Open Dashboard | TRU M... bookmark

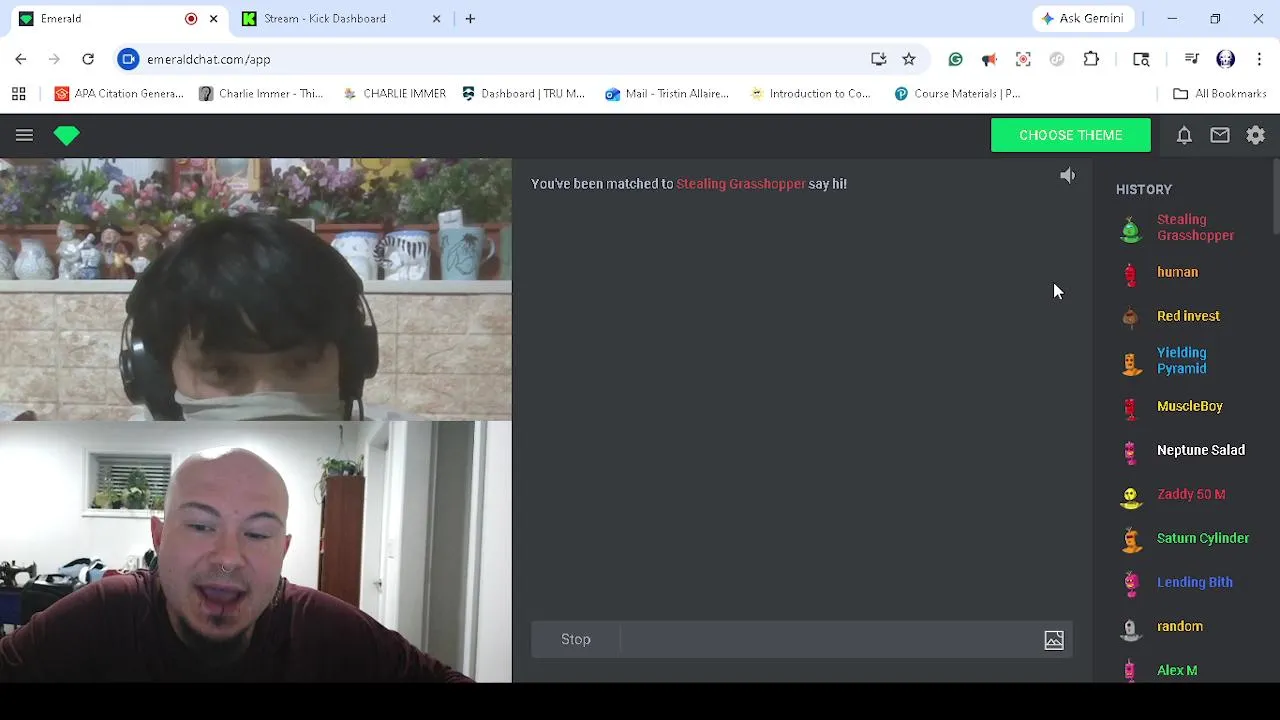point(523,93)
